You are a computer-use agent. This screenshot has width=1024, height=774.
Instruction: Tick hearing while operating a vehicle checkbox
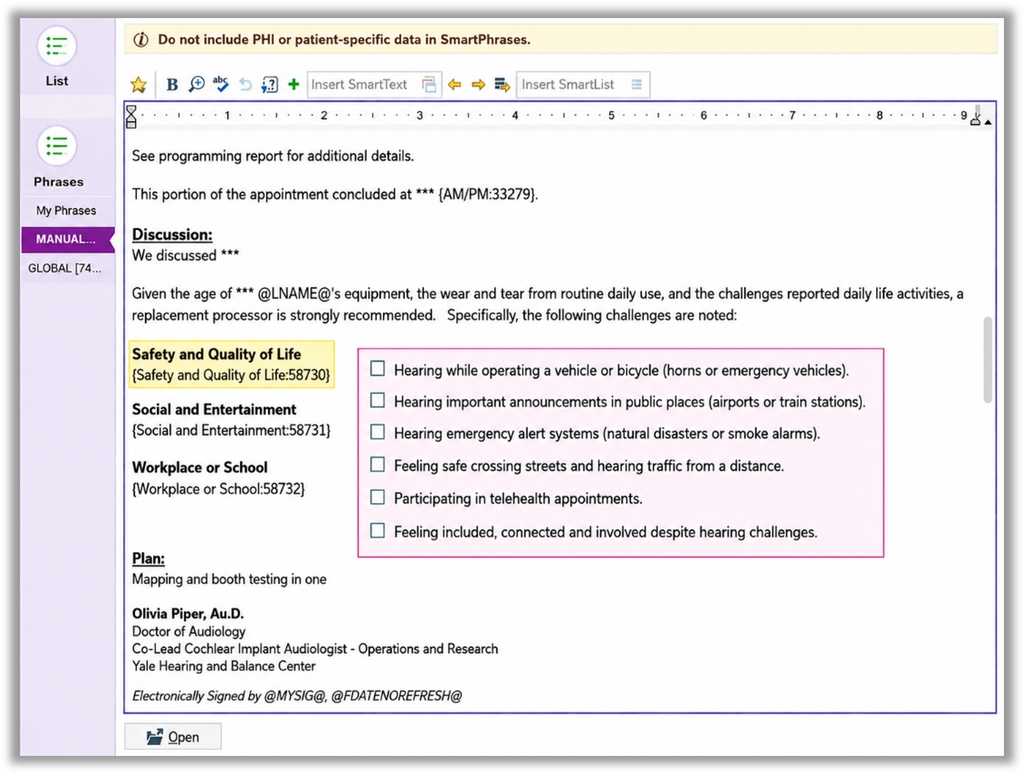[377, 369]
